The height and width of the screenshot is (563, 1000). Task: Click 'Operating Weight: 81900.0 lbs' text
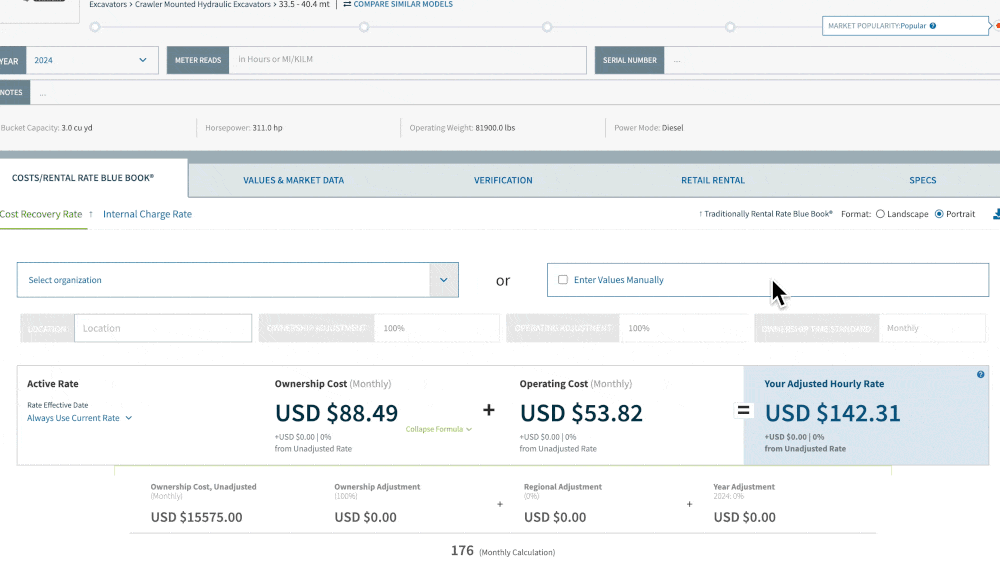click(462, 128)
